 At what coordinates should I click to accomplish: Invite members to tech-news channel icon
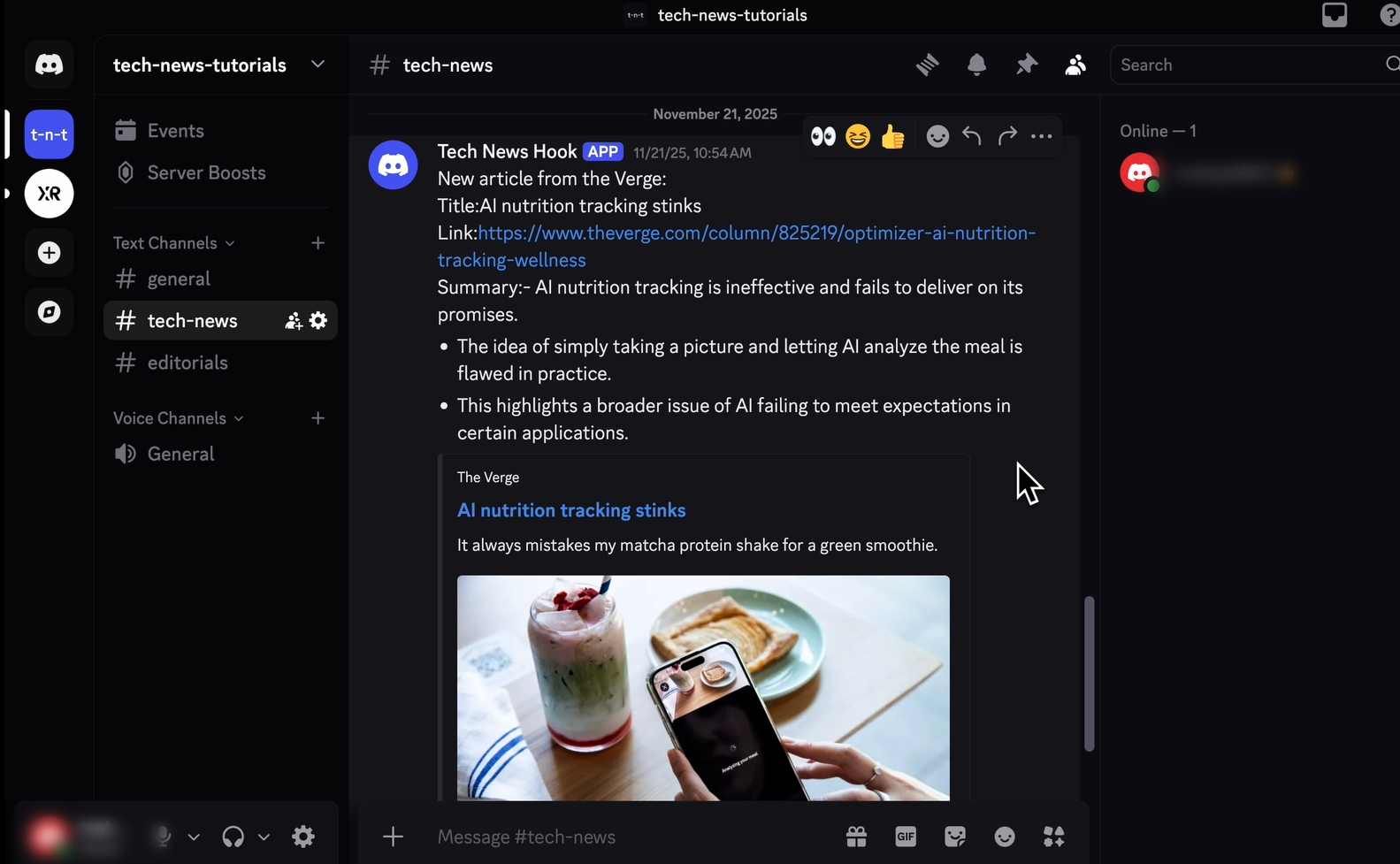point(293,321)
